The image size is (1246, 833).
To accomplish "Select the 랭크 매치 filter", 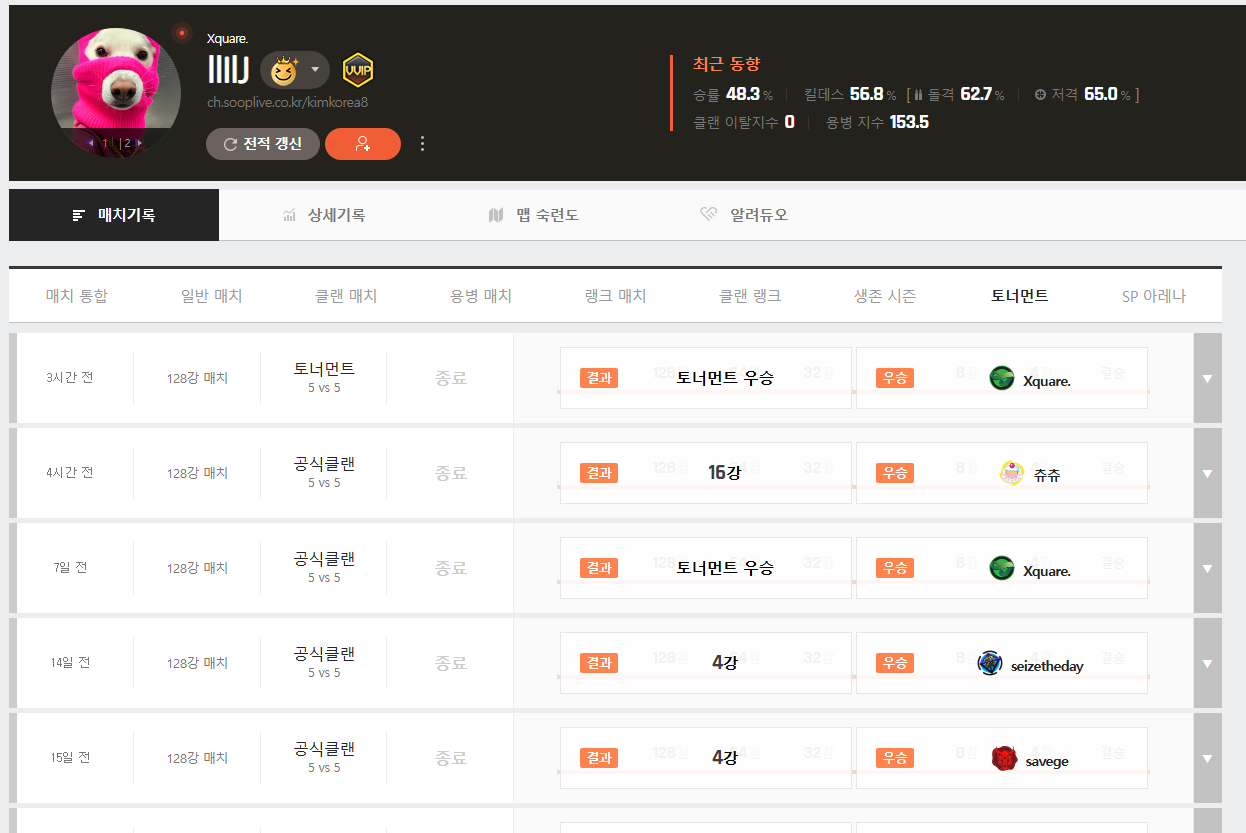I will [x=615, y=296].
